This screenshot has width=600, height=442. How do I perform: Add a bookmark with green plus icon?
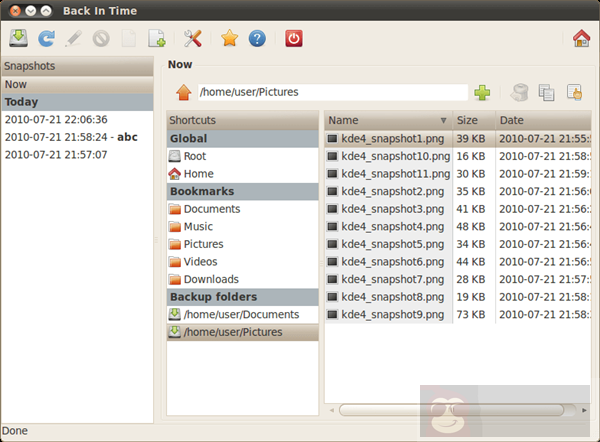pos(482,92)
